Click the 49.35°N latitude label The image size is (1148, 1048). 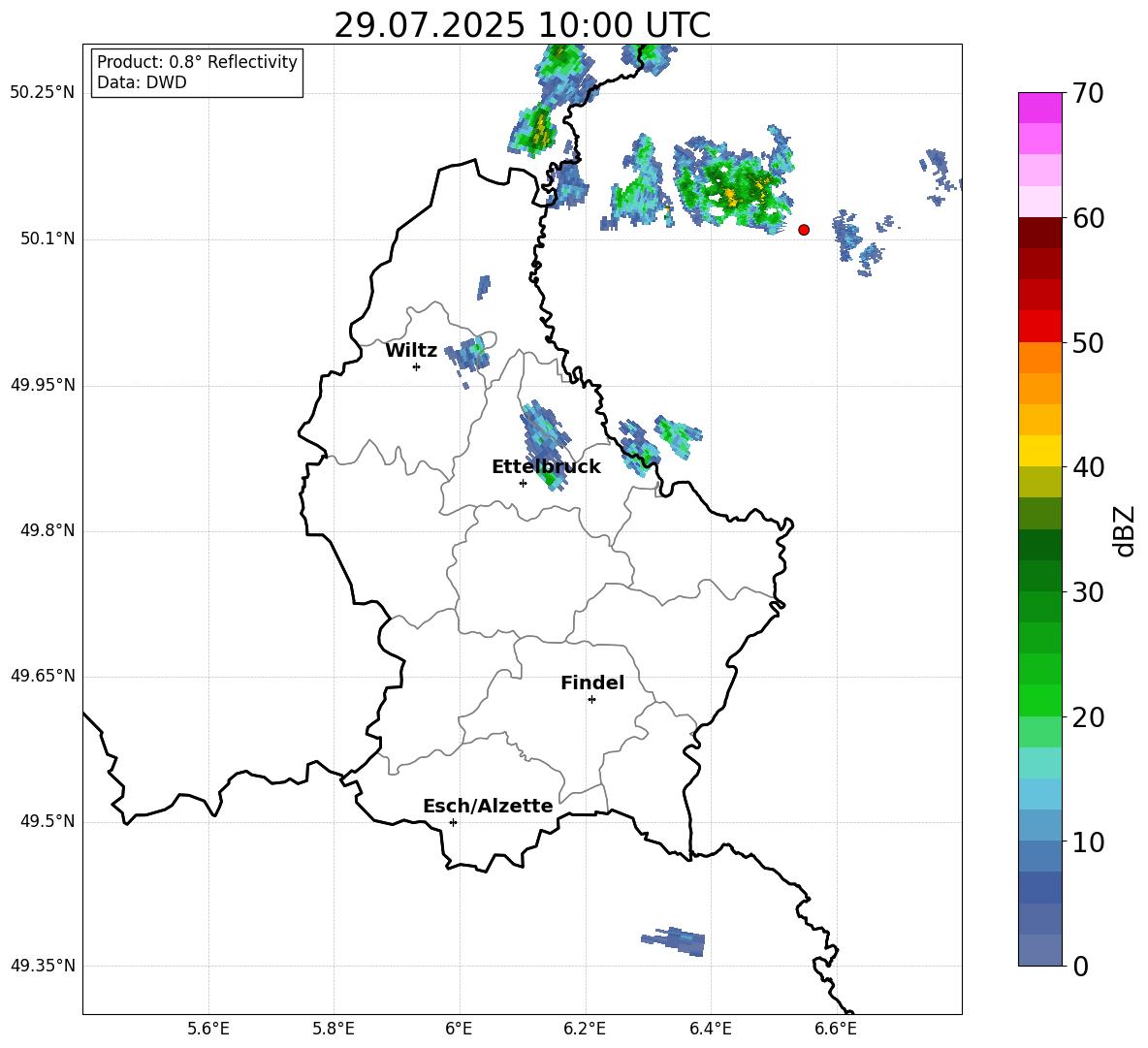click(x=43, y=966)
